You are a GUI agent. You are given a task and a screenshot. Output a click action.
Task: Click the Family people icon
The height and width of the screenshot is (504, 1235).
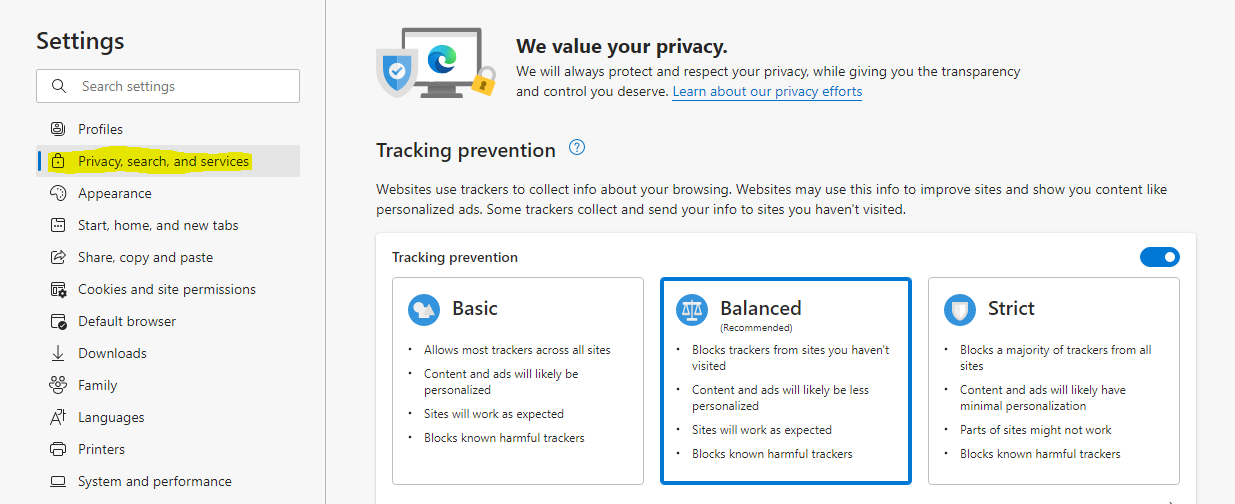58,385
